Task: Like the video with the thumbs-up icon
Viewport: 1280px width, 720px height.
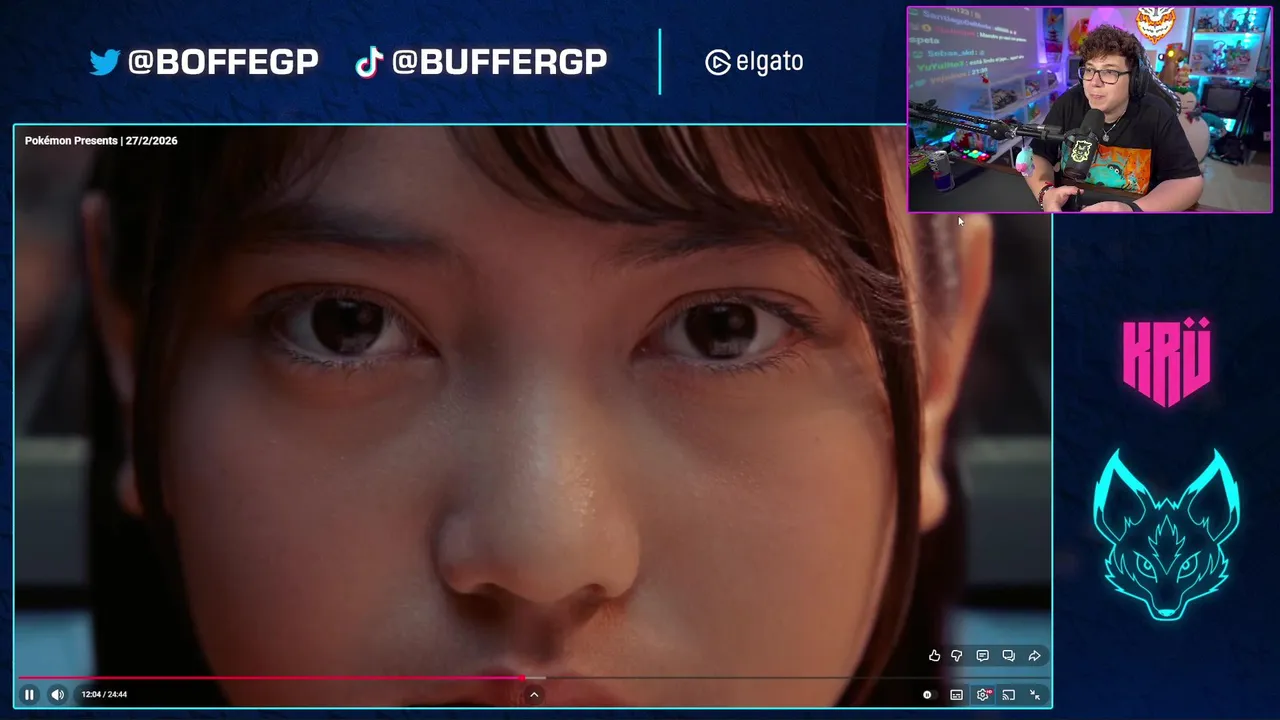Action: point(934,656)
